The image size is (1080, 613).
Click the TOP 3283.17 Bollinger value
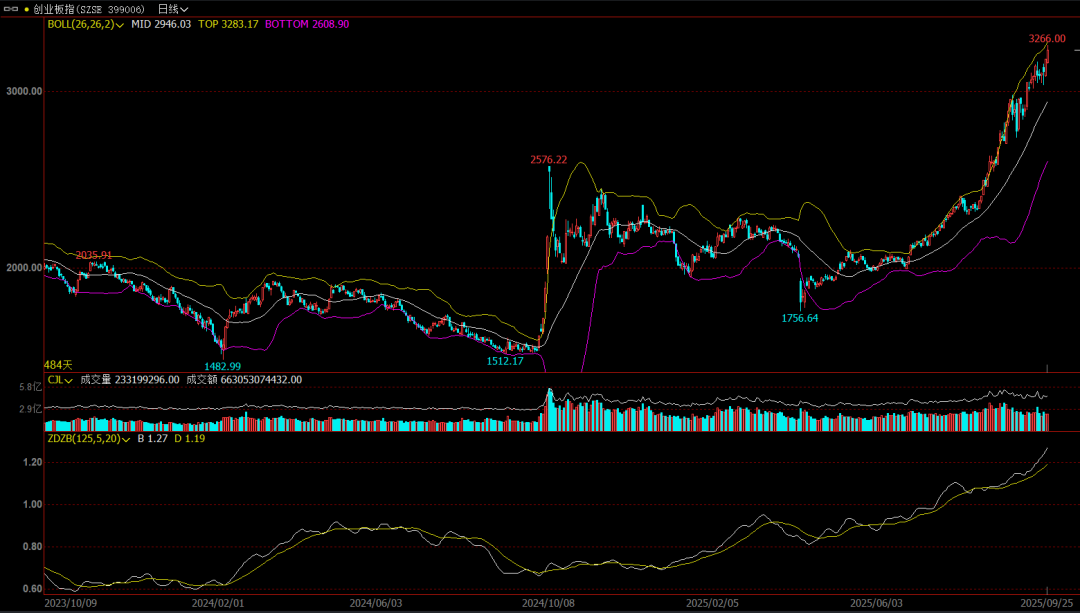pyautogui.click(x=231, y=23)
